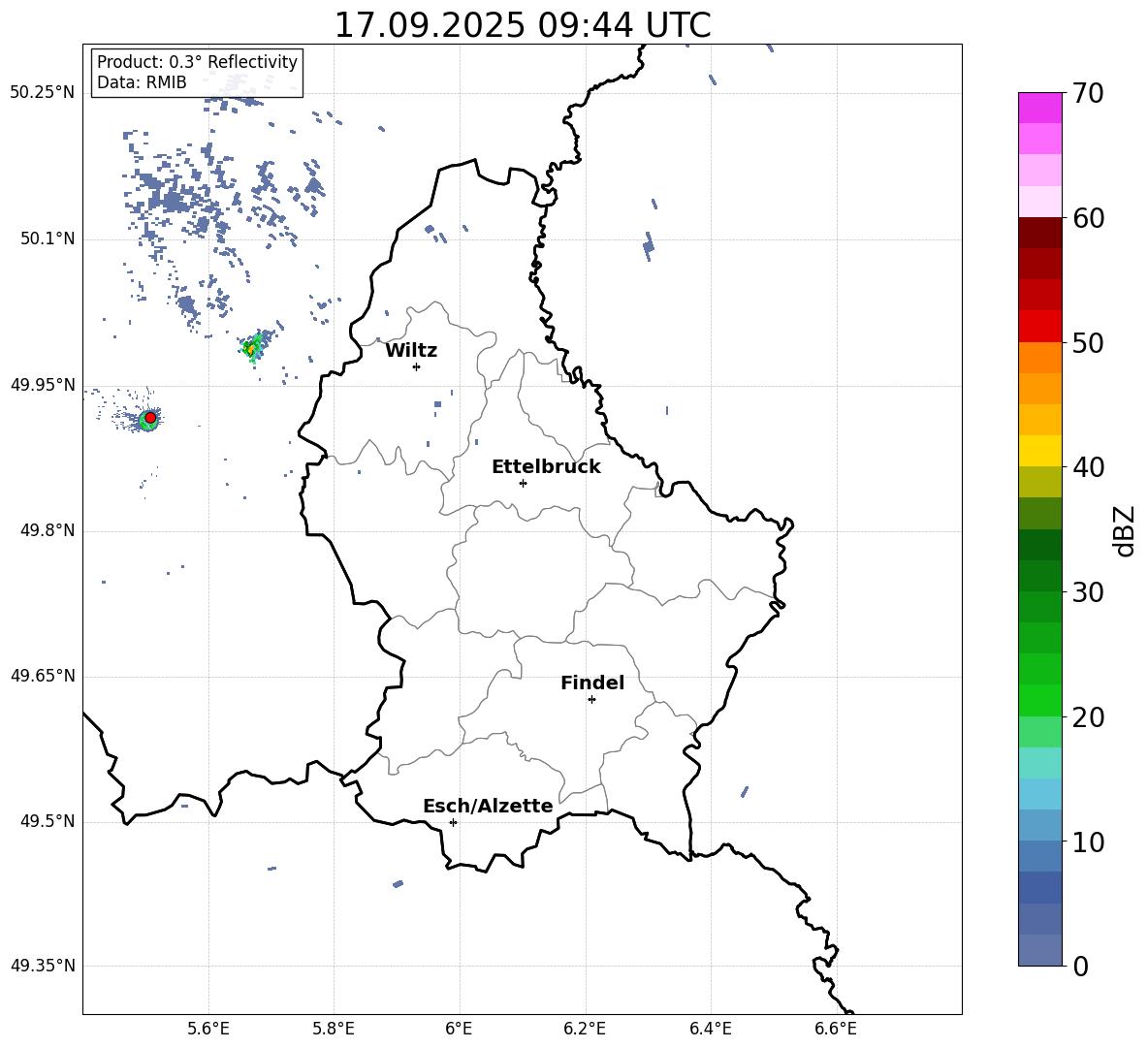Click the Ettelbruck station cross marker

(523, 483)
